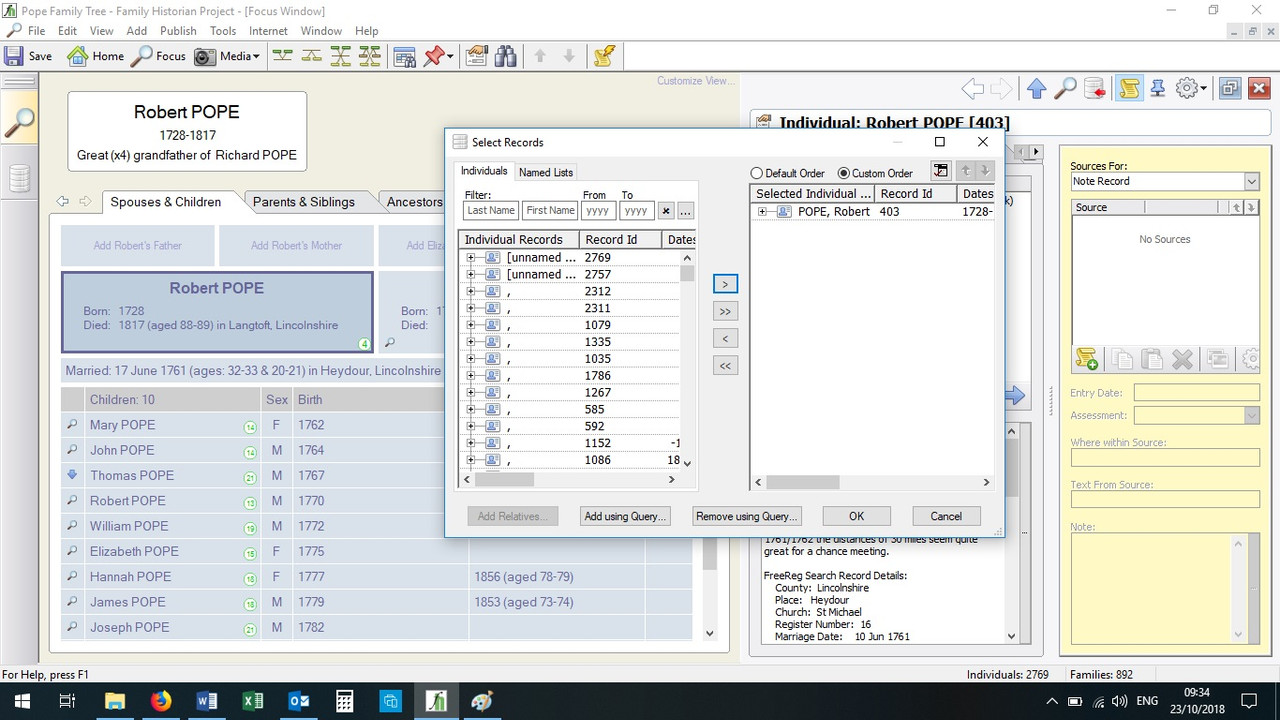
Task: Click the hand-on-card record icon
Action: coord(476,56)
